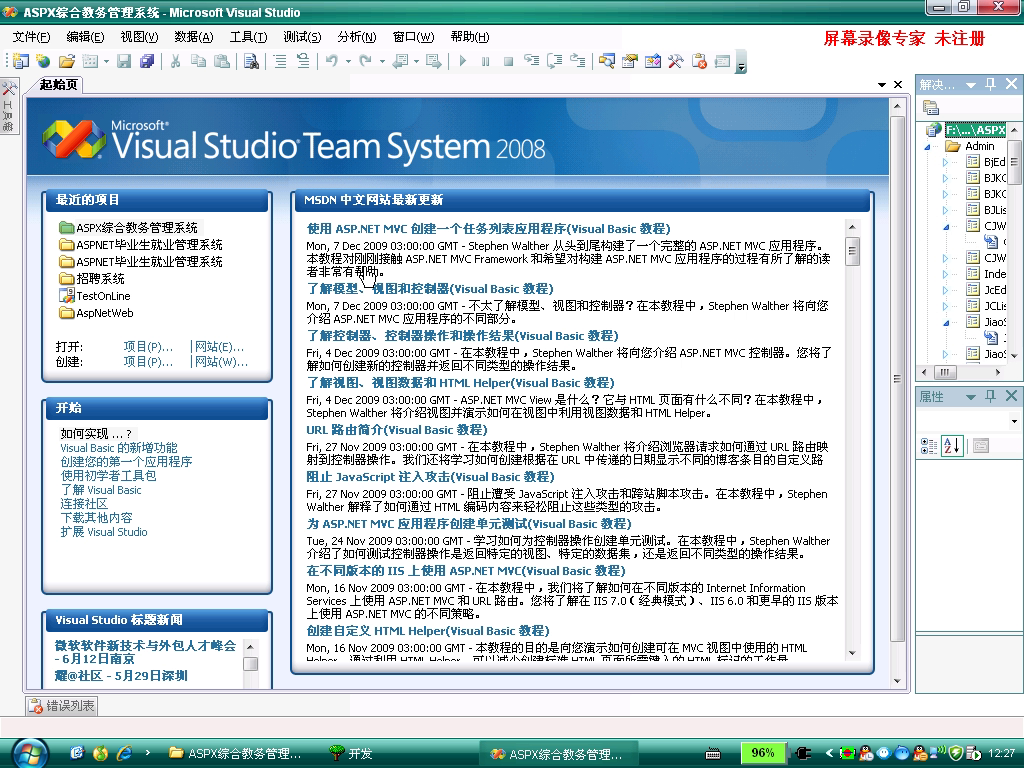Click the Windows Start button
The image size is (1024, 768).
28,754
